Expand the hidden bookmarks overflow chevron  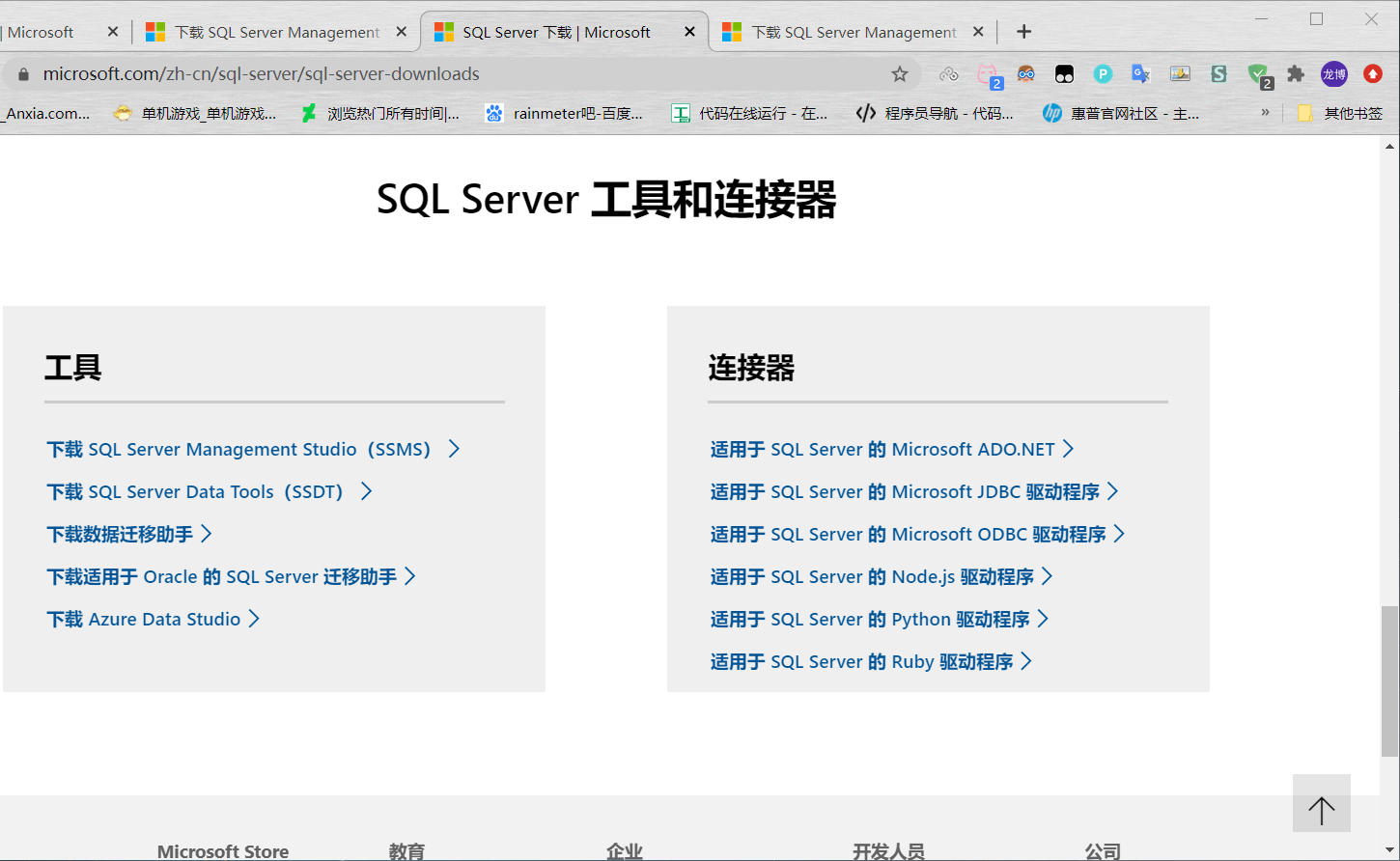pos(1266,113)
